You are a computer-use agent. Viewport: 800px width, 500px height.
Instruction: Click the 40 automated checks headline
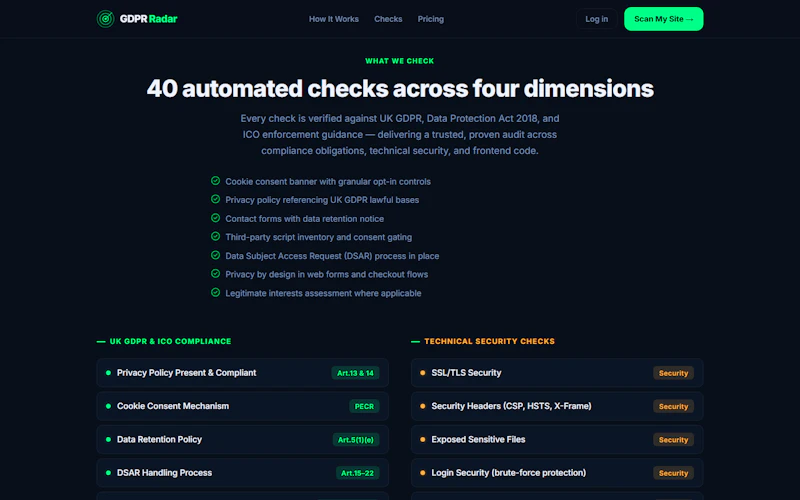[x=400, y=88]
